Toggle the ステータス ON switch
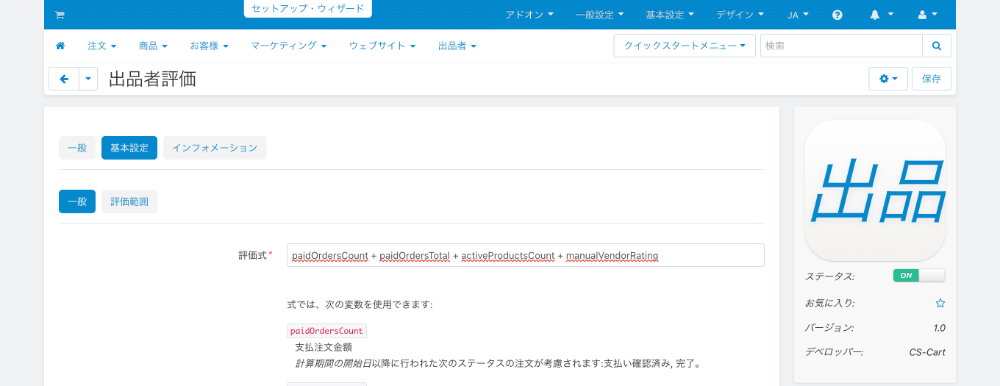Image resolution: width=1000 pixels, height=386 pixels. click(x=919, y=276)
